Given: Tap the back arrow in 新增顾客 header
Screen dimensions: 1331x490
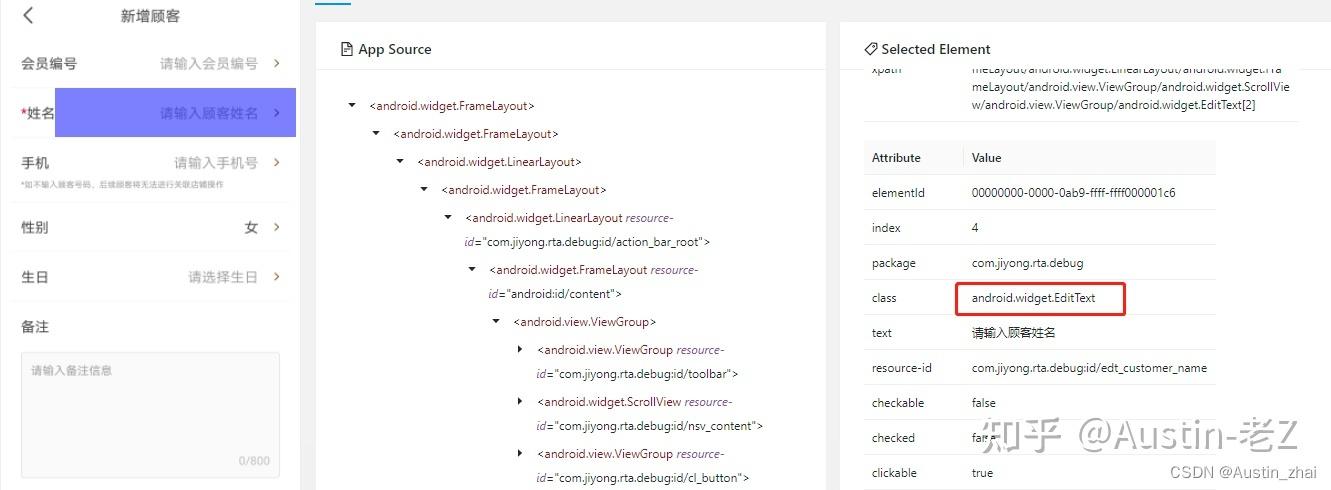Looking at the screenshot, I should (28, 15).
